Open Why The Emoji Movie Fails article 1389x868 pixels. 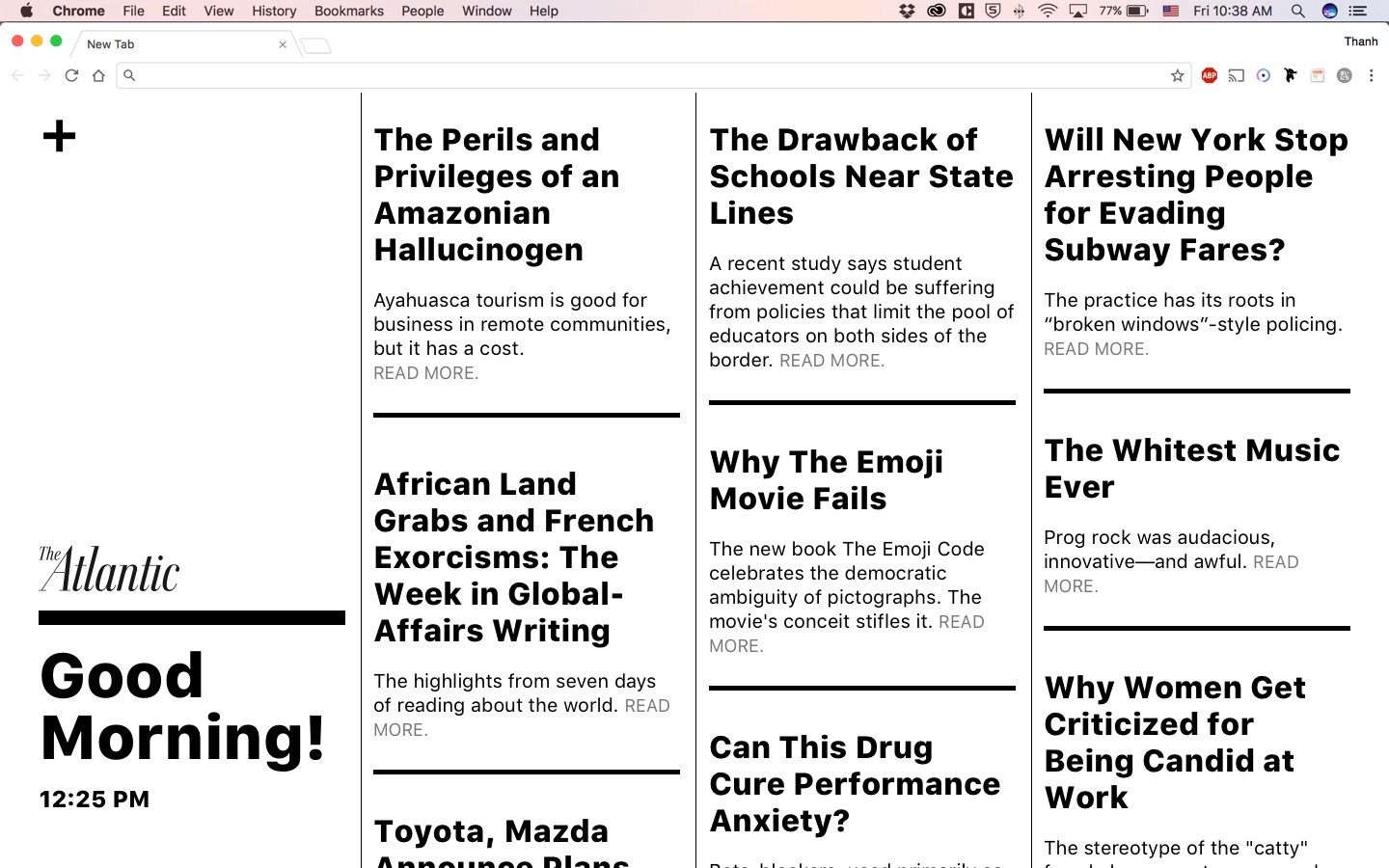pos(827,479)
